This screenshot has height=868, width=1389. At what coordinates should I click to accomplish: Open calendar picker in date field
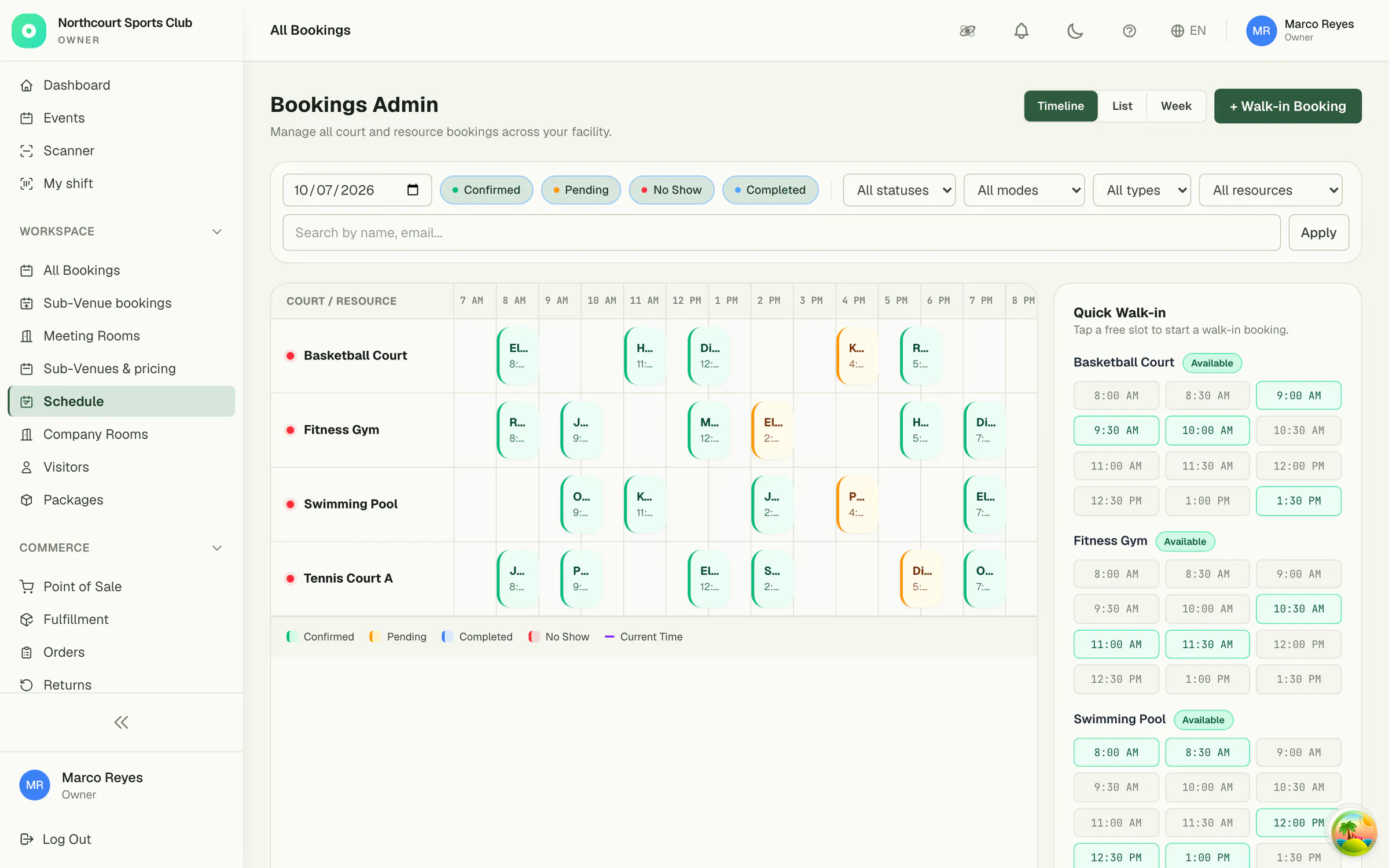[x=413, y=190]
